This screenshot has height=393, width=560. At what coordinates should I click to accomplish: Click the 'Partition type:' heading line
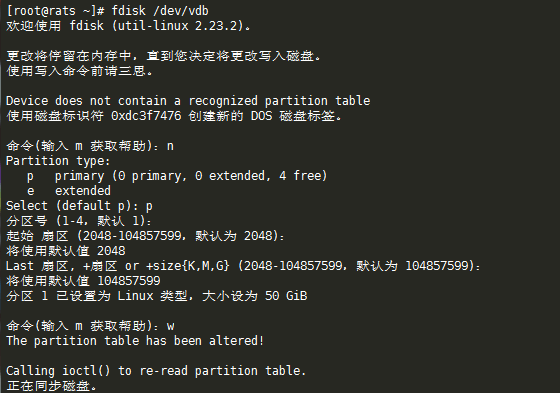click(58, 161)
